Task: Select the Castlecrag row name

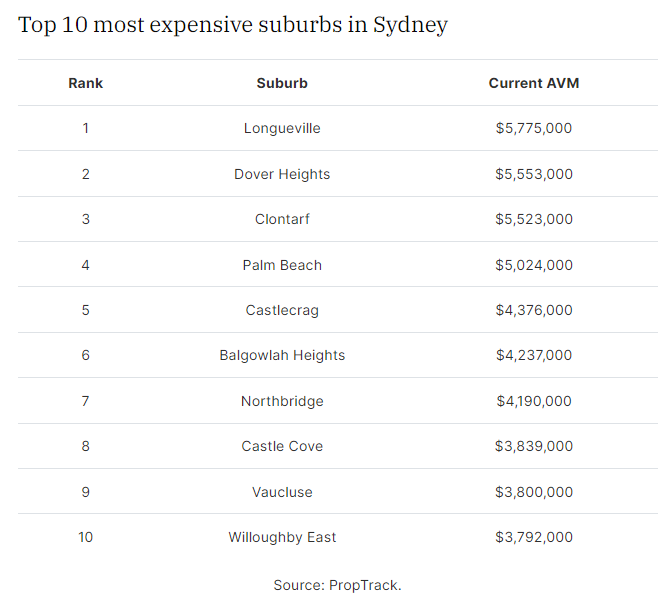Action: click(282, 310)
